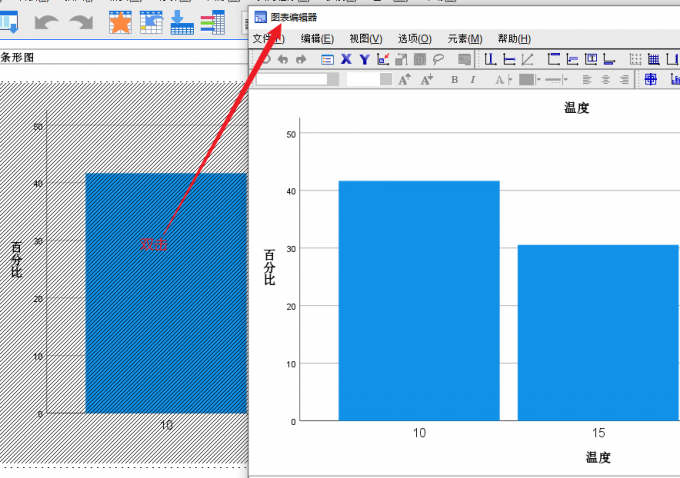Viewport: 680px width, 478px height.
Task: Undo last action in Chart Editor toolbar
Action: [283, 59]
